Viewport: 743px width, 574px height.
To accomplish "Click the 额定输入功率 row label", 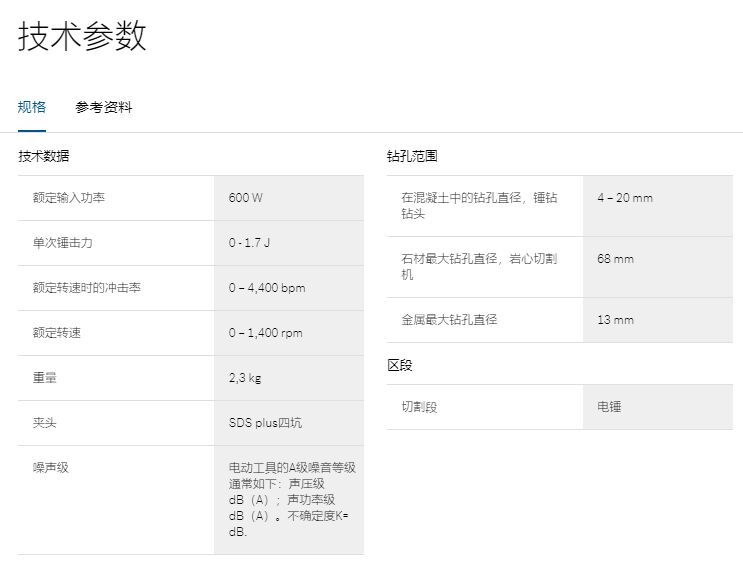I will (x=69, y=198).
